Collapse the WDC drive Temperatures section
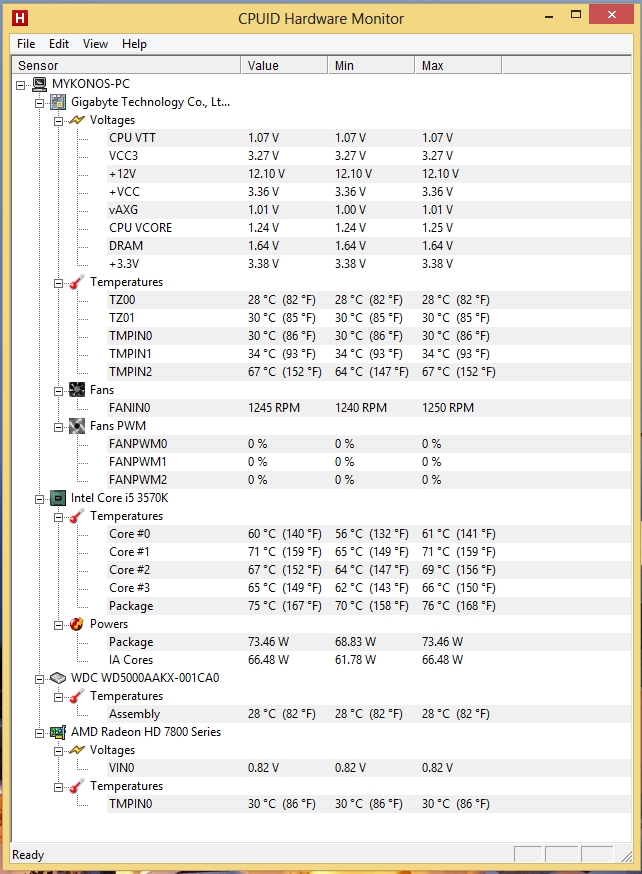642x874 pixels. point(59,697)
